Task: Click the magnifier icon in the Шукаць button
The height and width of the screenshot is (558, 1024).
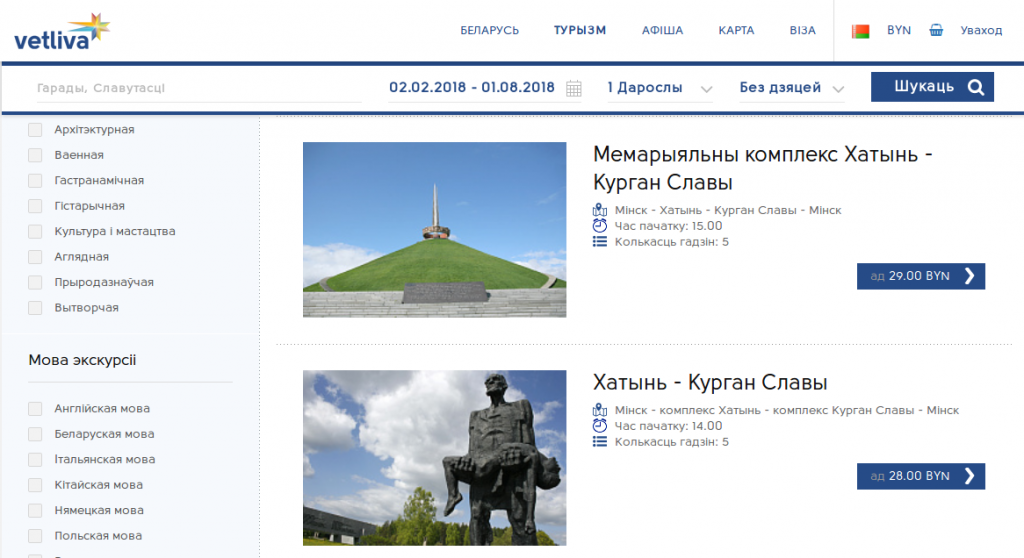Action: (976, 87)
